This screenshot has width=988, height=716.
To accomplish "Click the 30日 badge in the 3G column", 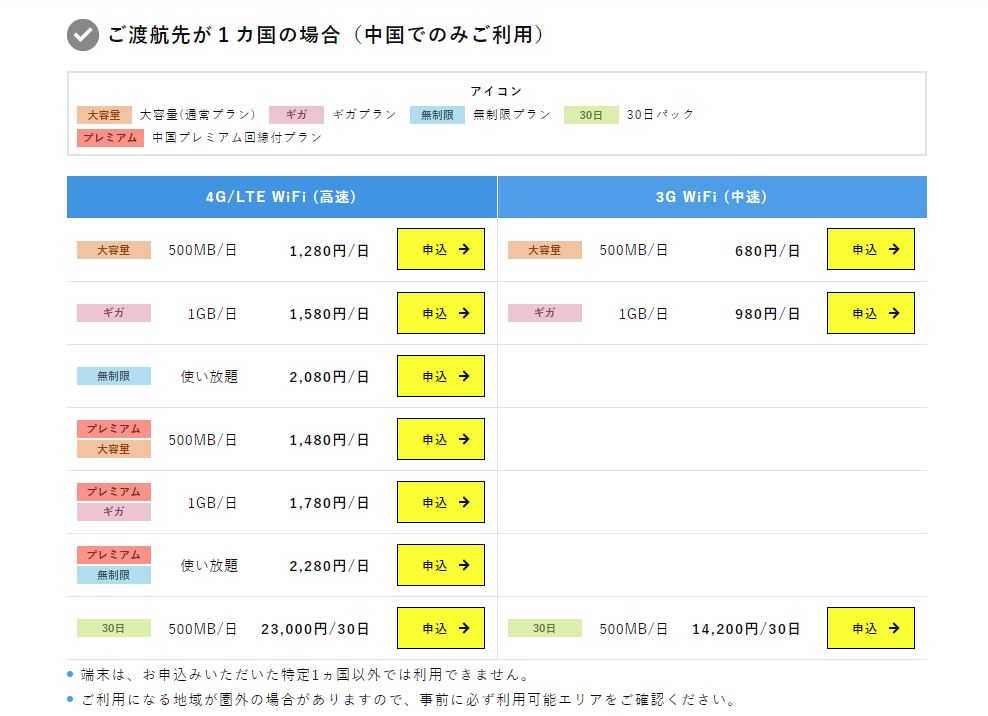I will tap(544, 628).
